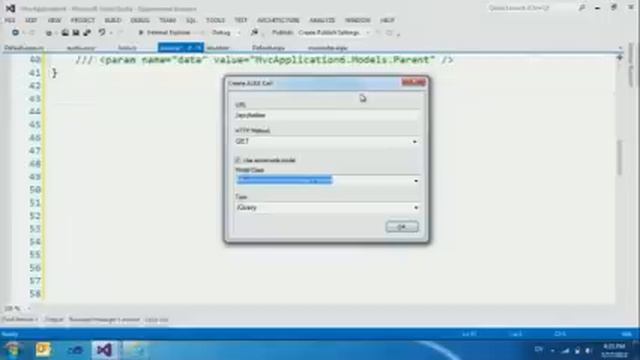Click the OK button in dialog
The image size is (640, 360).
point(402,227)
